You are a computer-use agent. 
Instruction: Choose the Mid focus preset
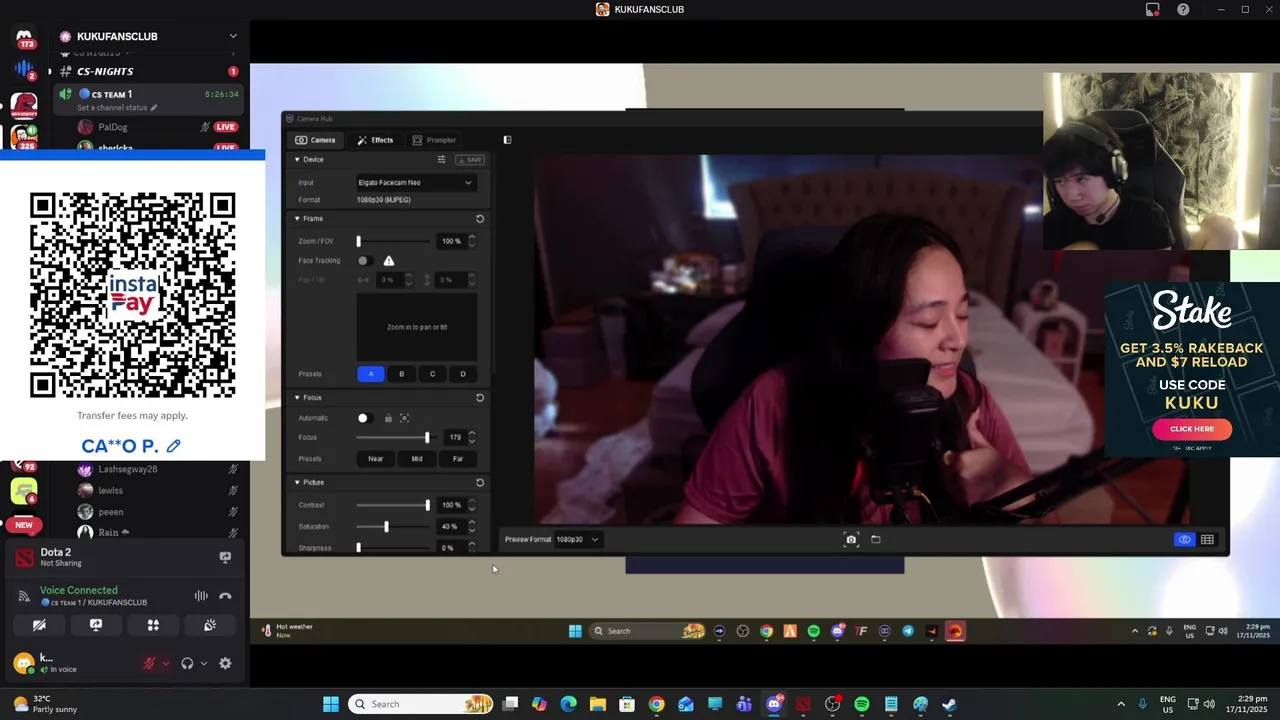pyautogui.click(x=417, y=459)
